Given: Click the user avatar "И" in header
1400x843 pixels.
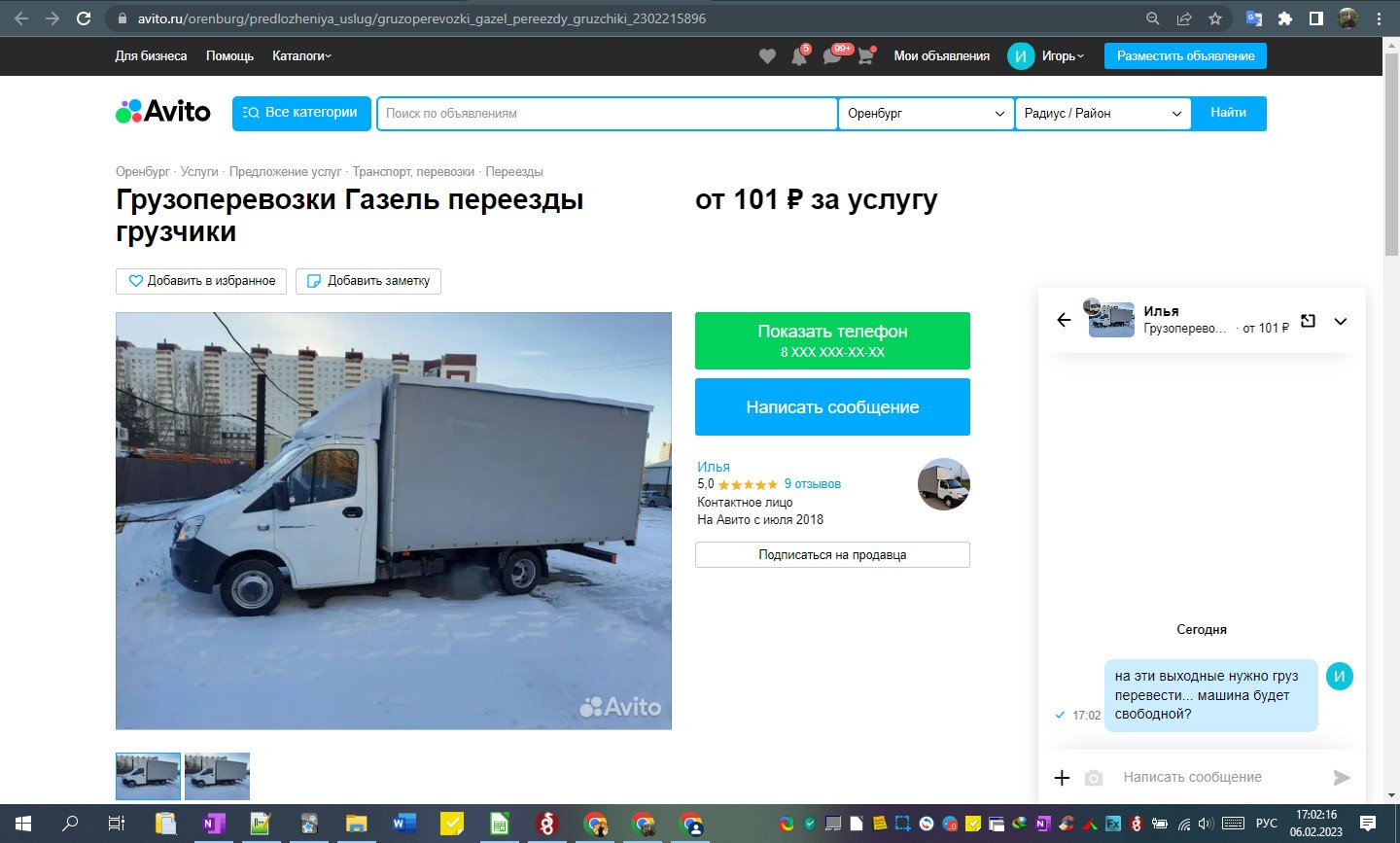Looking at the screenshot, I should (x=1021, y=56).
